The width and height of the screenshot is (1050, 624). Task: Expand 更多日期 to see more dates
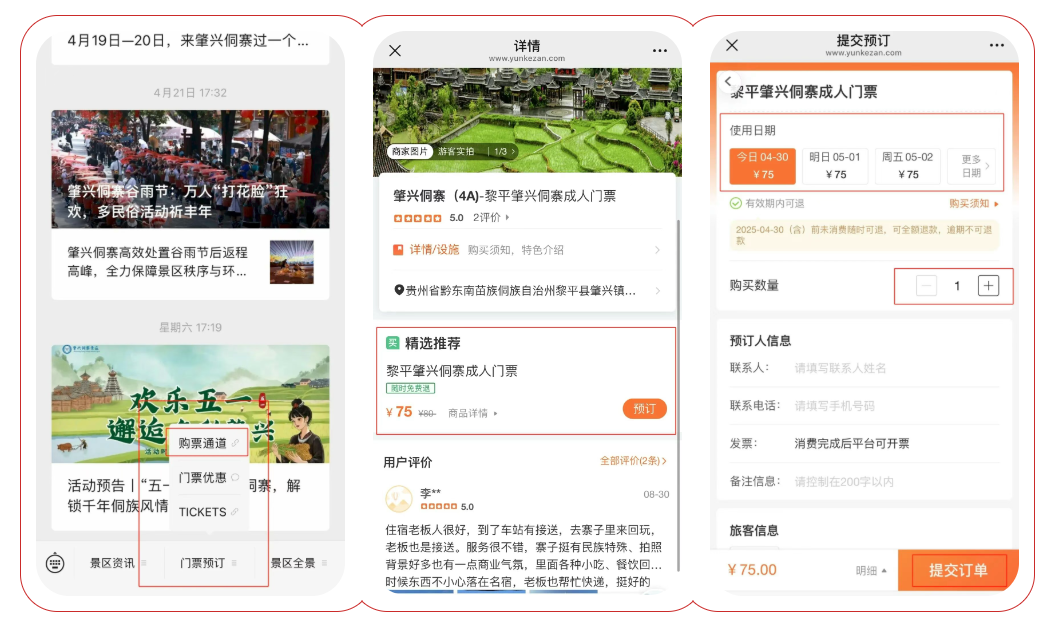tap(972, 166)
